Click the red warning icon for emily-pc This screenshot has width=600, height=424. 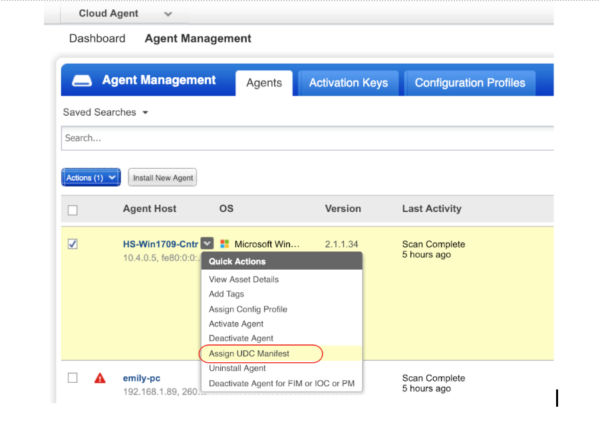pos(100,378)
